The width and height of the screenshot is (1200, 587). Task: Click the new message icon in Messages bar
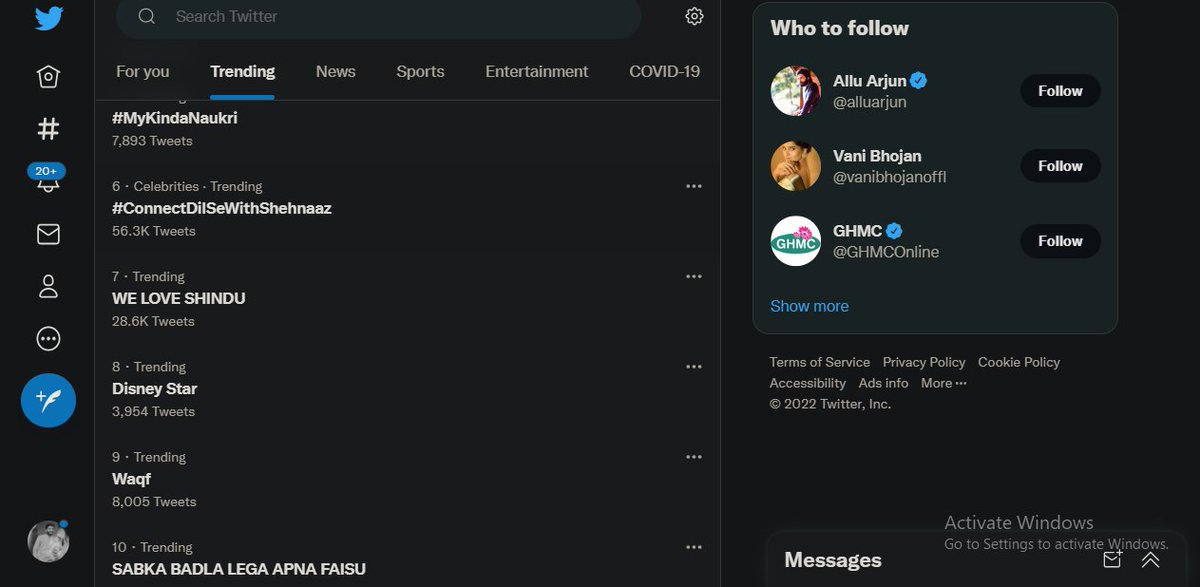pos(1112,560)
